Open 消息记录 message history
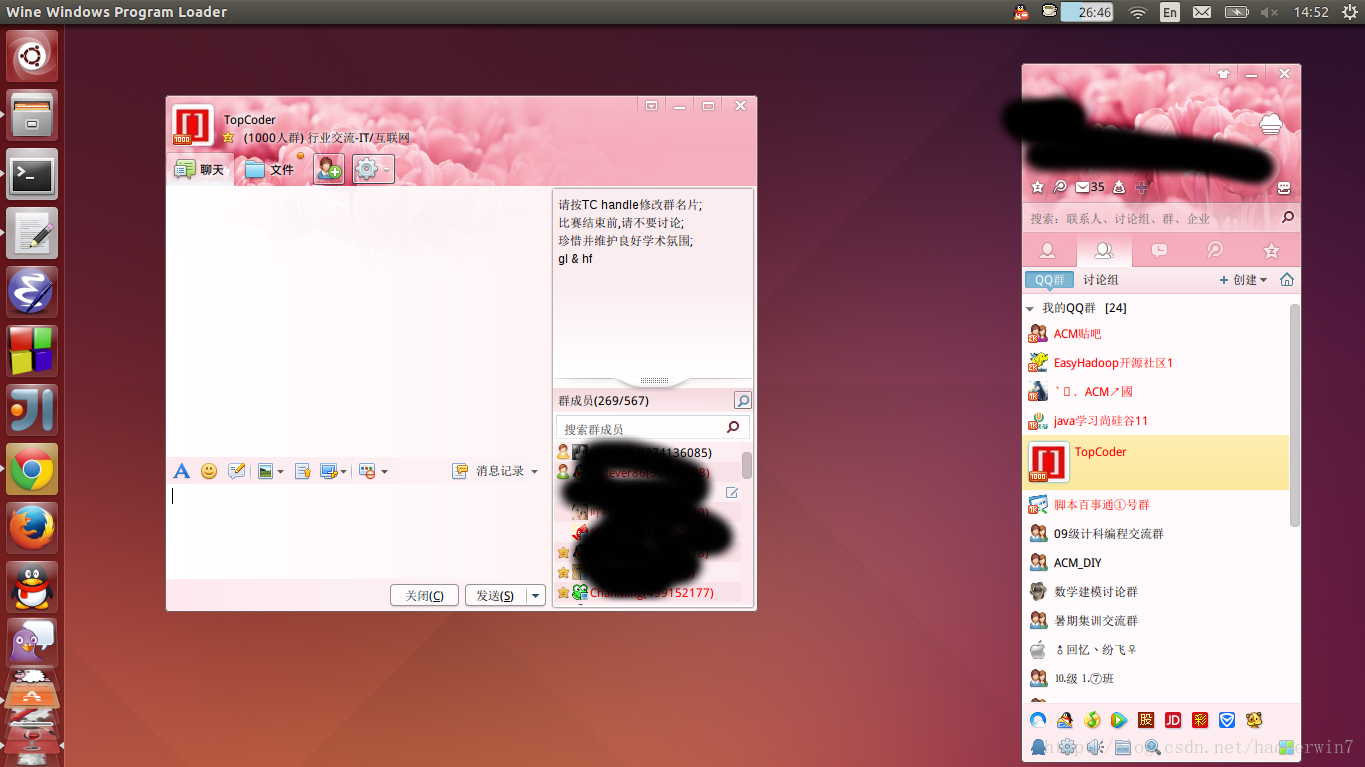 (490, 471)
